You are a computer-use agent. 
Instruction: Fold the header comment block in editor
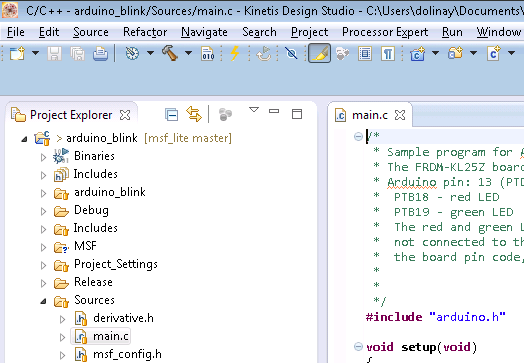tap(358, 136)
